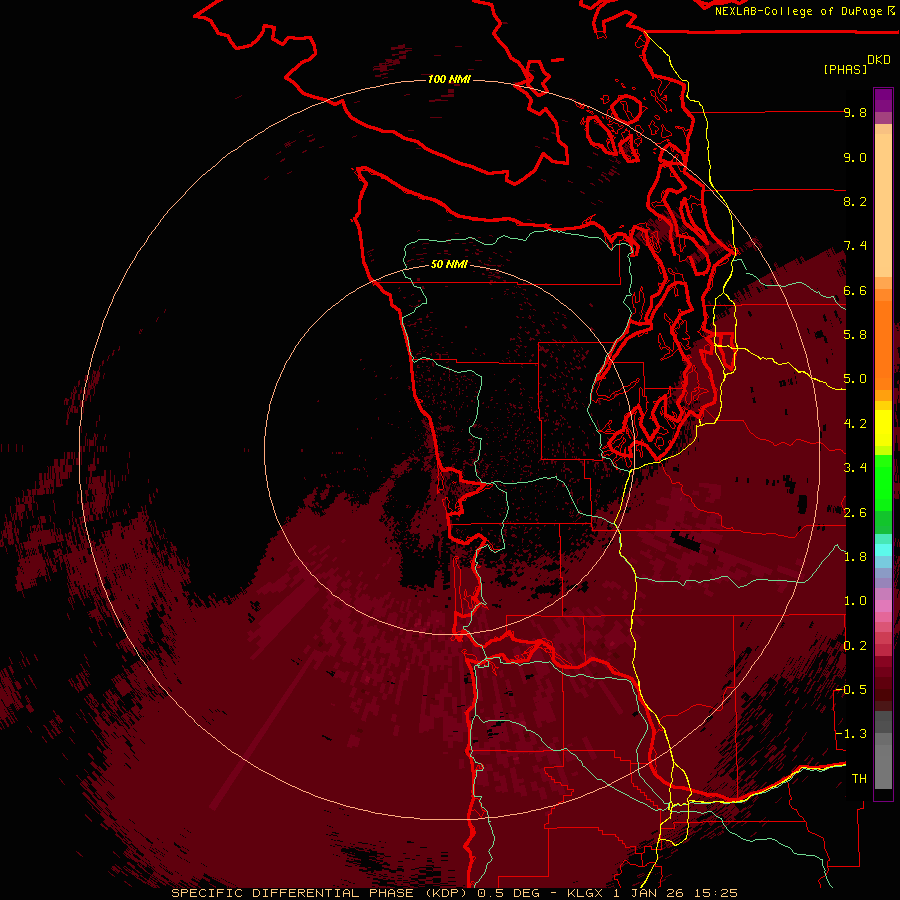Click the 1.0 scale value
The width and height of the screenshot is (900, 900).
click(855, 601)
